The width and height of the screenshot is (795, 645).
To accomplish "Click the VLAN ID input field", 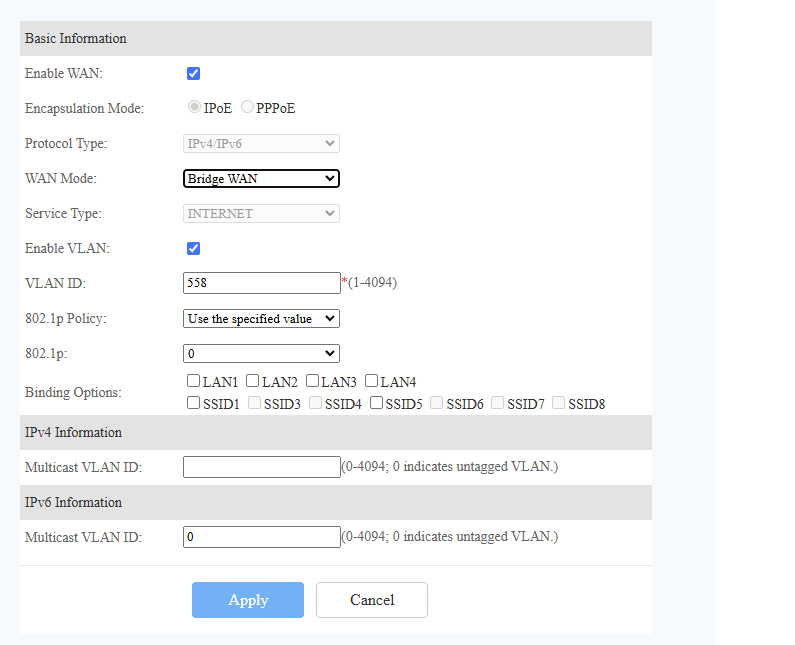I will pyautogui.click(x=262, y=283).
